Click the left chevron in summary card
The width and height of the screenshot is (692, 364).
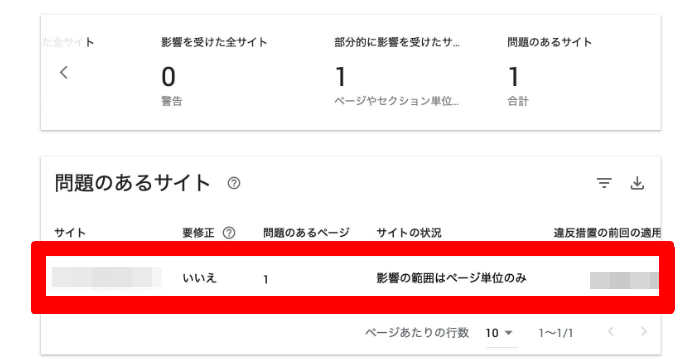coord(64,72)
